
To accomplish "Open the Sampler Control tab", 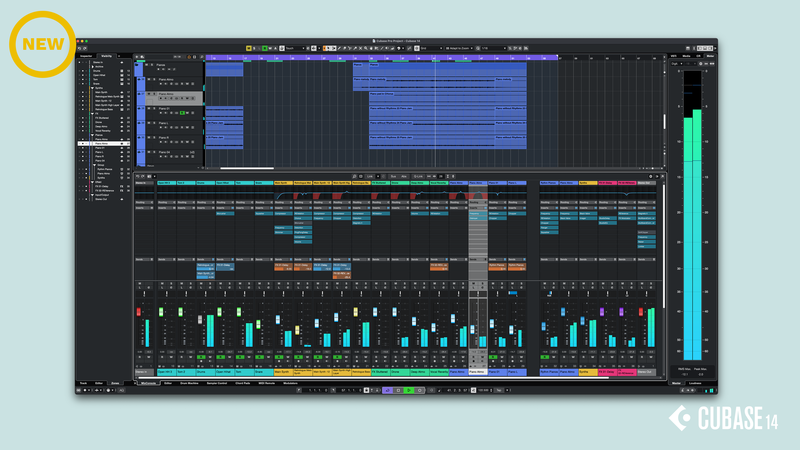I will click(216, 383).
